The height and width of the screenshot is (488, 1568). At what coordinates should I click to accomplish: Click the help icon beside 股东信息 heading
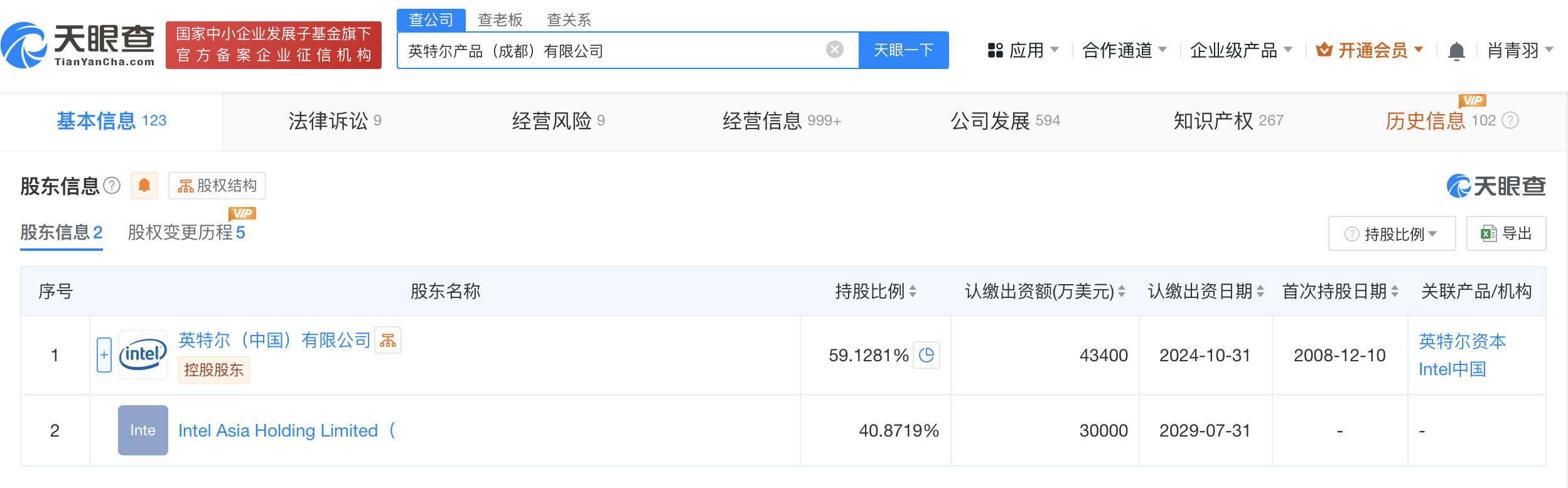coord(112,186)
